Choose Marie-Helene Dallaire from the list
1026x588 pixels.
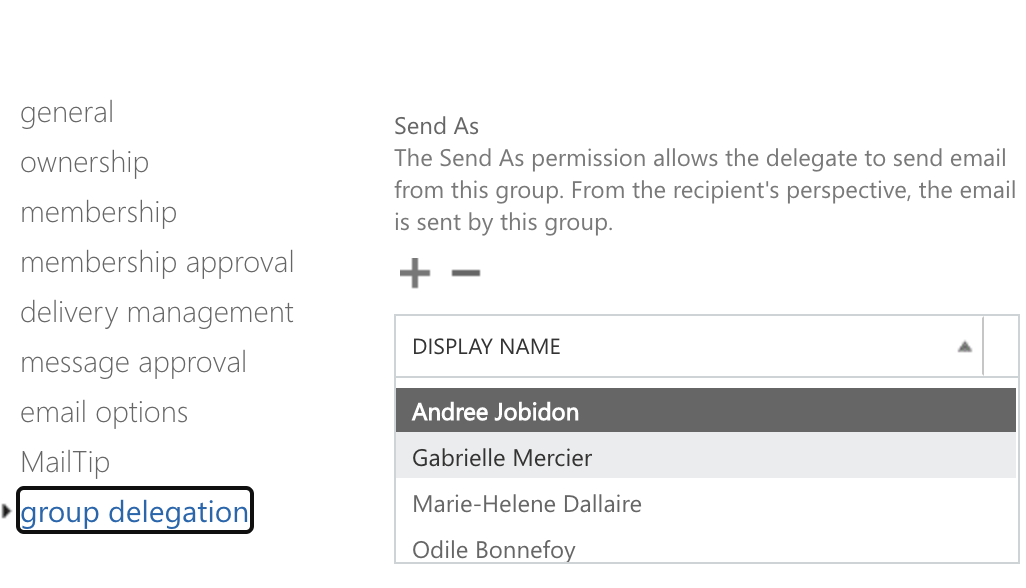click(527, 504)
